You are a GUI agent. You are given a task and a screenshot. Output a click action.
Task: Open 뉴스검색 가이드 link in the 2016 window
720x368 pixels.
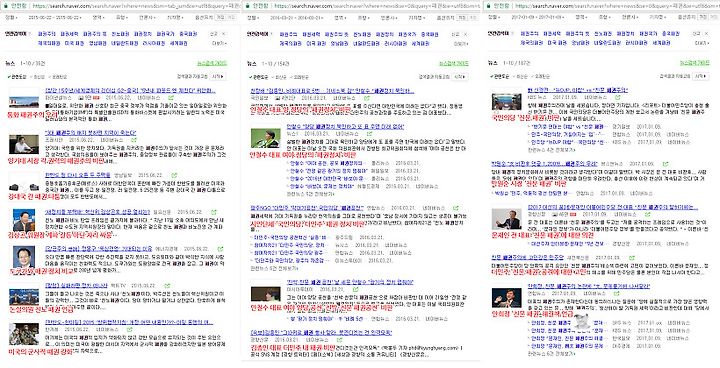tap(454, 63)
